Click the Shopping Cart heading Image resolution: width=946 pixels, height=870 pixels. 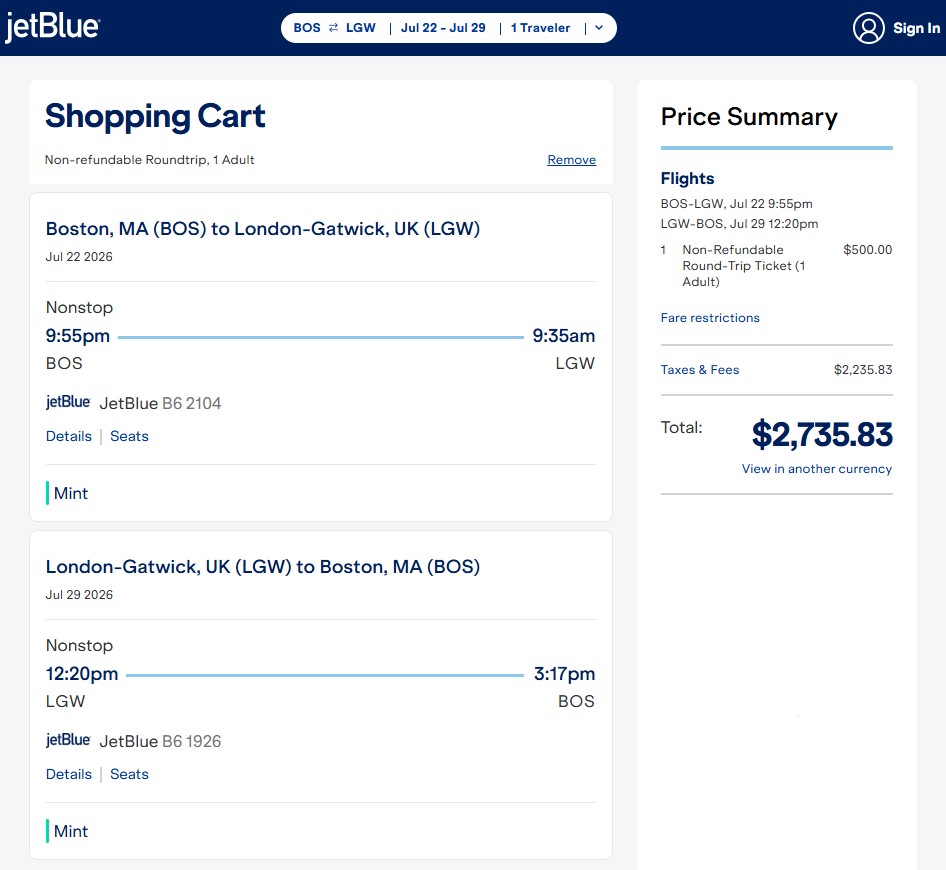(155, 116)
